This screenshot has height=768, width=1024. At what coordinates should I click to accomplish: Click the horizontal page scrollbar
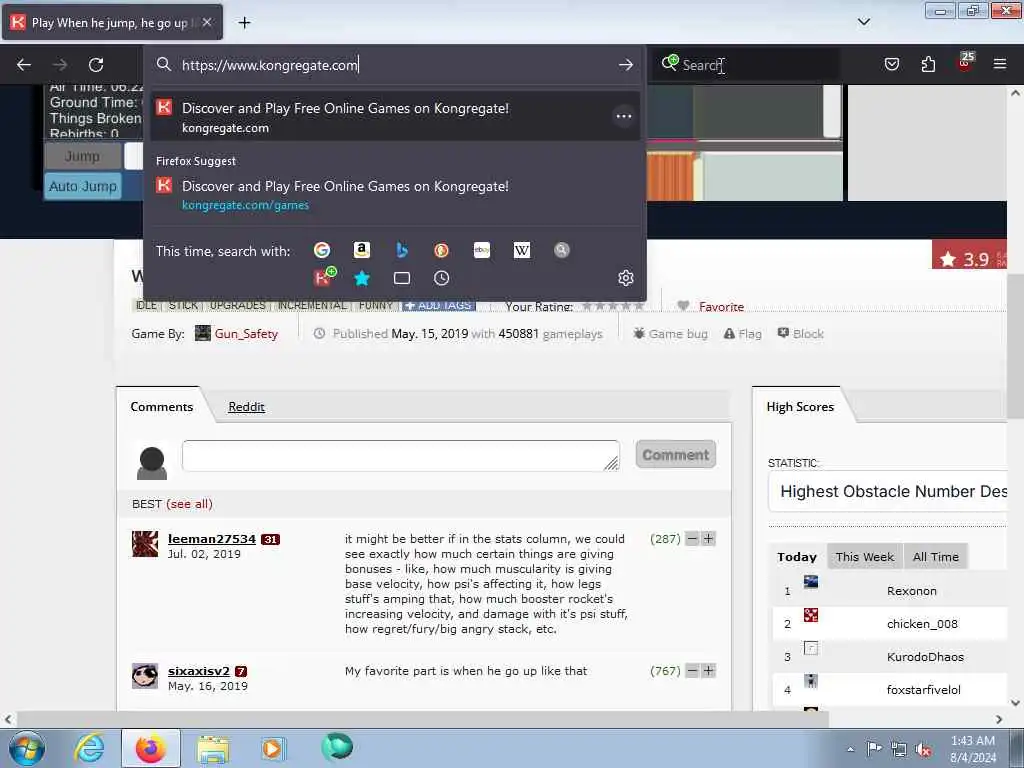click(423, 719)
